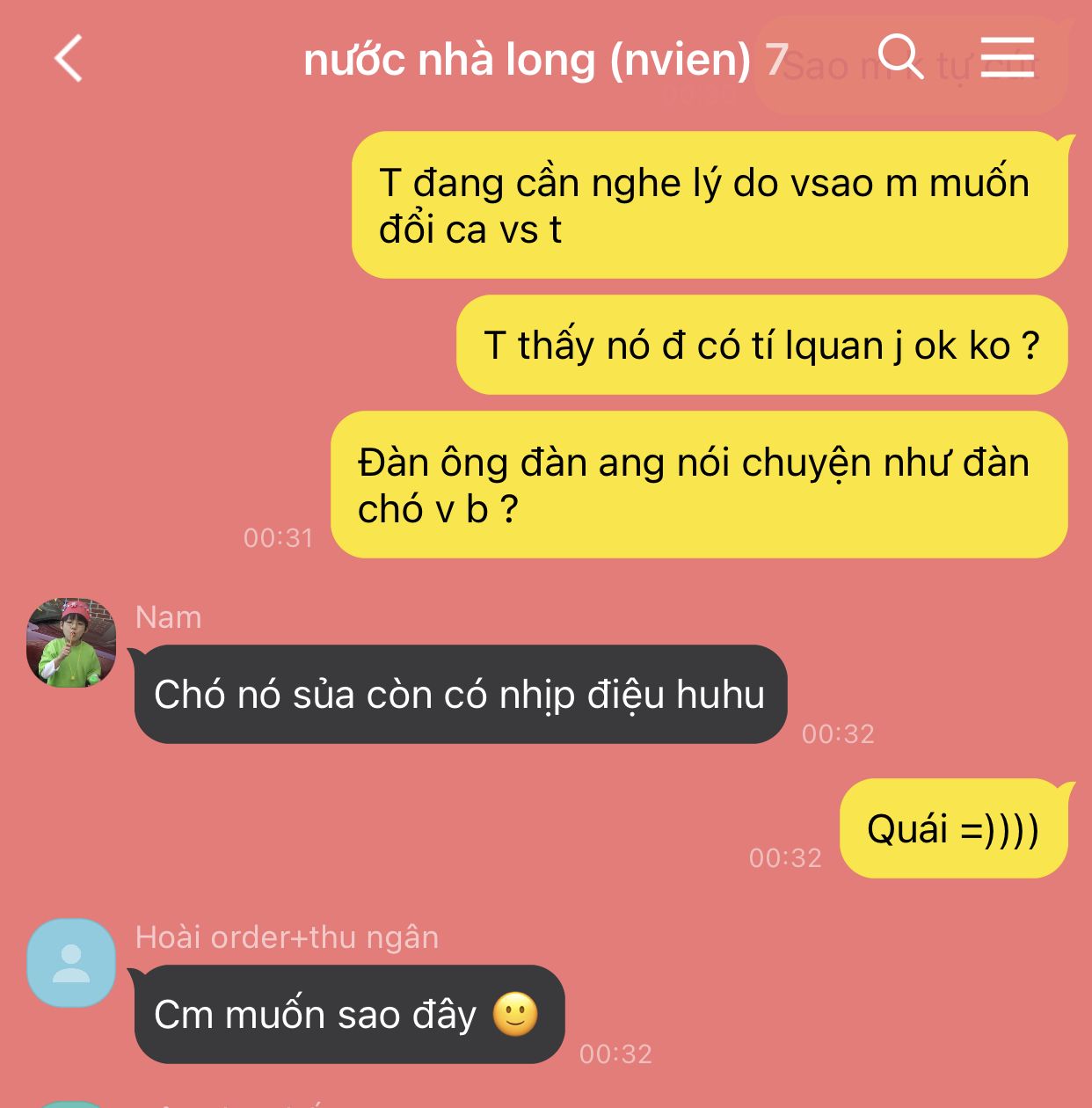The image size is (1092, 1108).
Task: Tap the smiley emoji in Hoài's message
Action: point(515,1014)
